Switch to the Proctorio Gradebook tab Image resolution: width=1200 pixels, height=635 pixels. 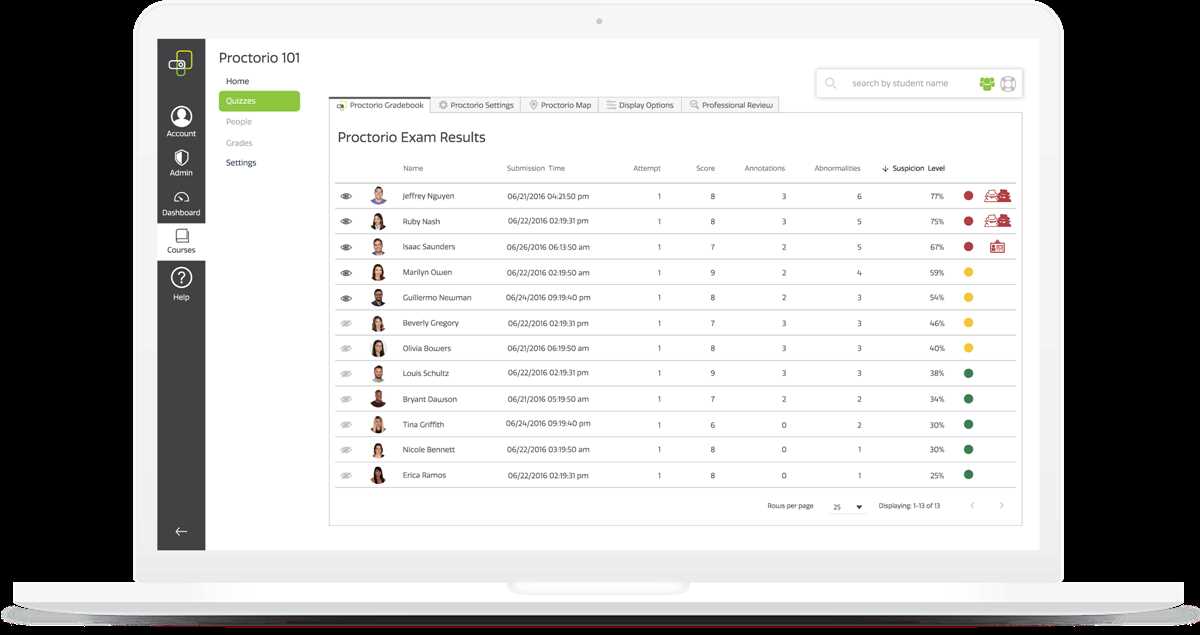381,105
